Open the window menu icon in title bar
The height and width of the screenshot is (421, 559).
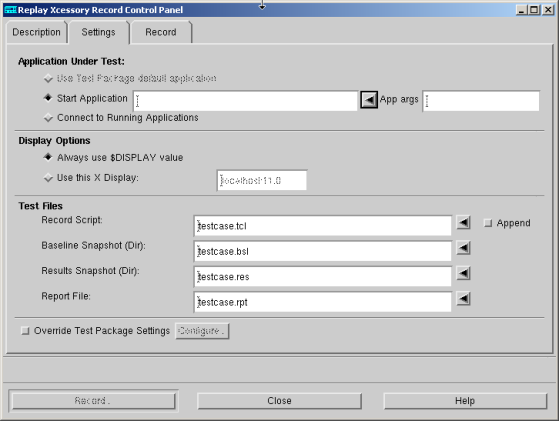(x=10, y=10)
